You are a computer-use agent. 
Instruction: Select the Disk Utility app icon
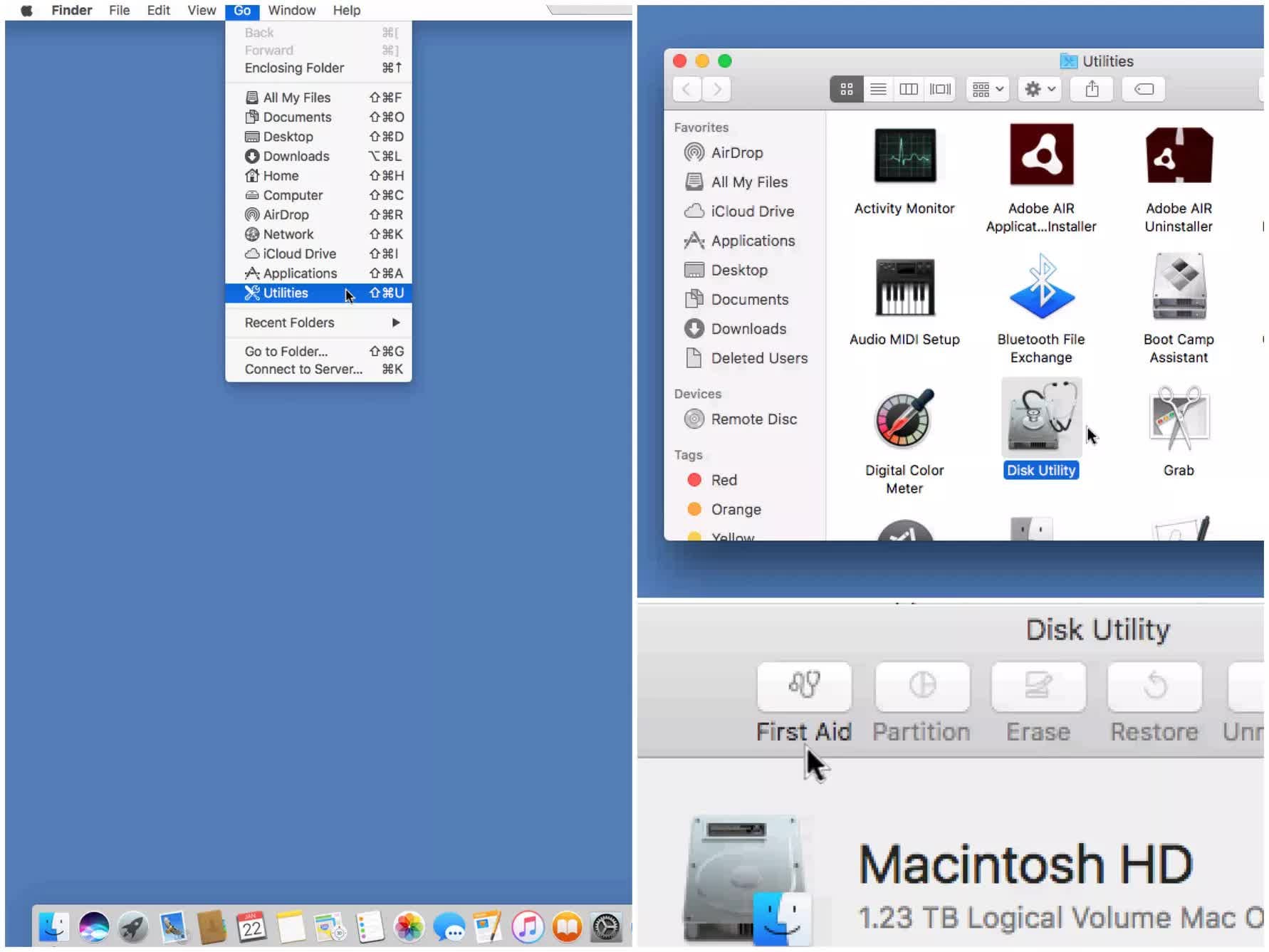pyautogui.click(x=1041, y=417)
